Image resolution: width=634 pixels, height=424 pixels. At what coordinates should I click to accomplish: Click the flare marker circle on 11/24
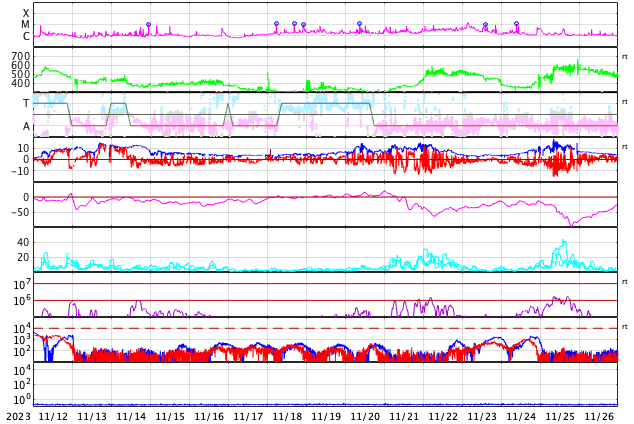(516, 24)
